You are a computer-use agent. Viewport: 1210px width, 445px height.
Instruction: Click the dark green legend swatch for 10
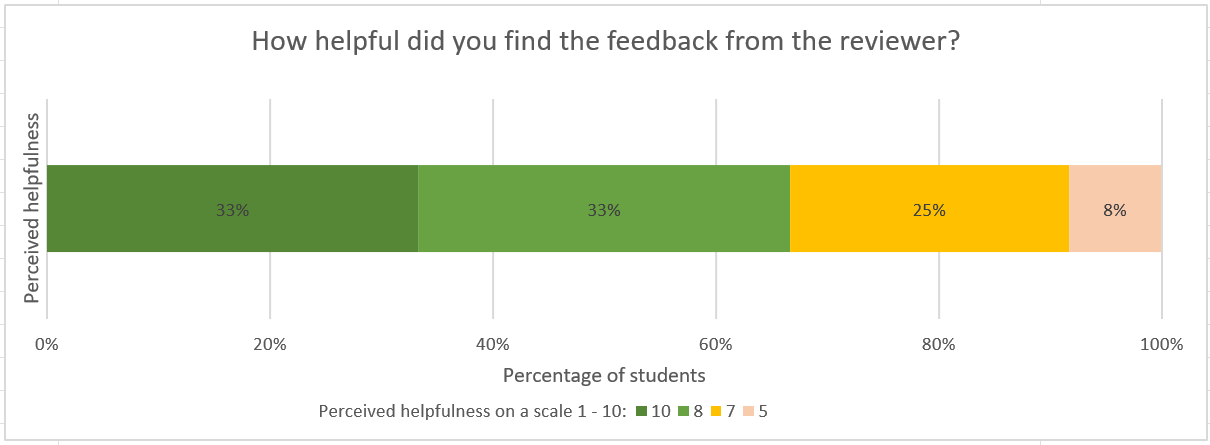pyautogui.click(x=640, y=411)
